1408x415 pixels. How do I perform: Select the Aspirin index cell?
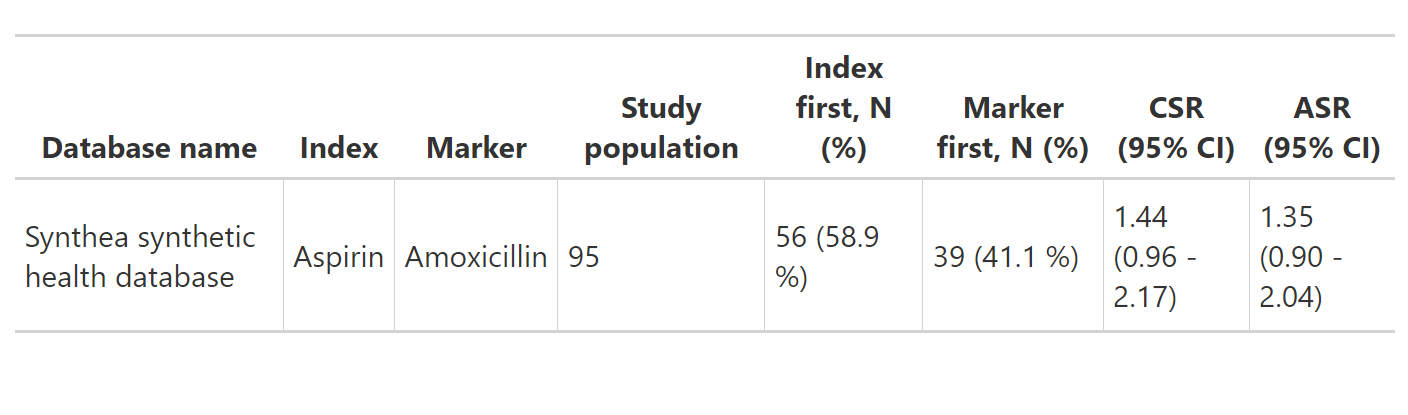[x=339, y=257]
